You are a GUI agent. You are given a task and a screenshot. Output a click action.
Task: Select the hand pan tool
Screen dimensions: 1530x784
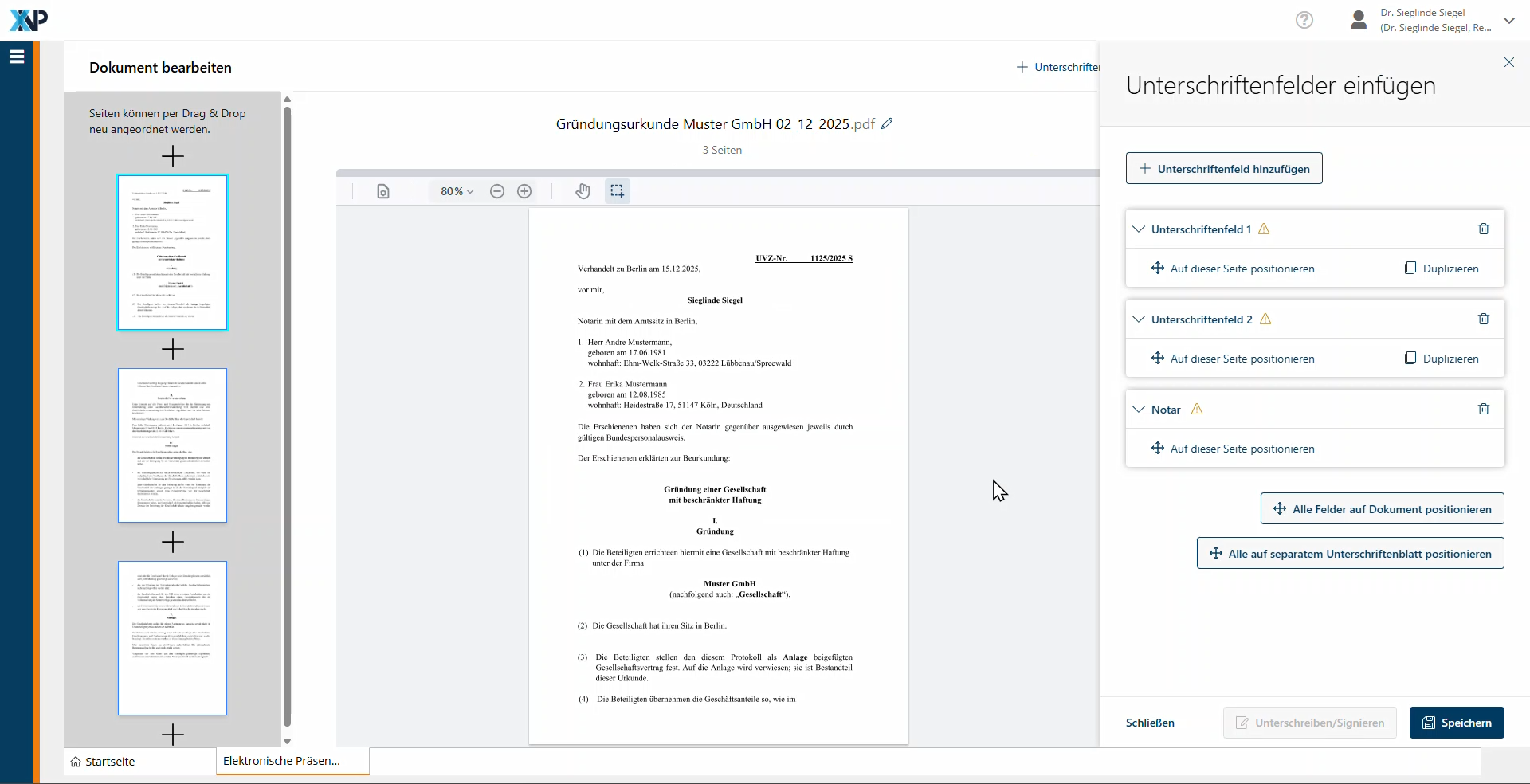583,191
